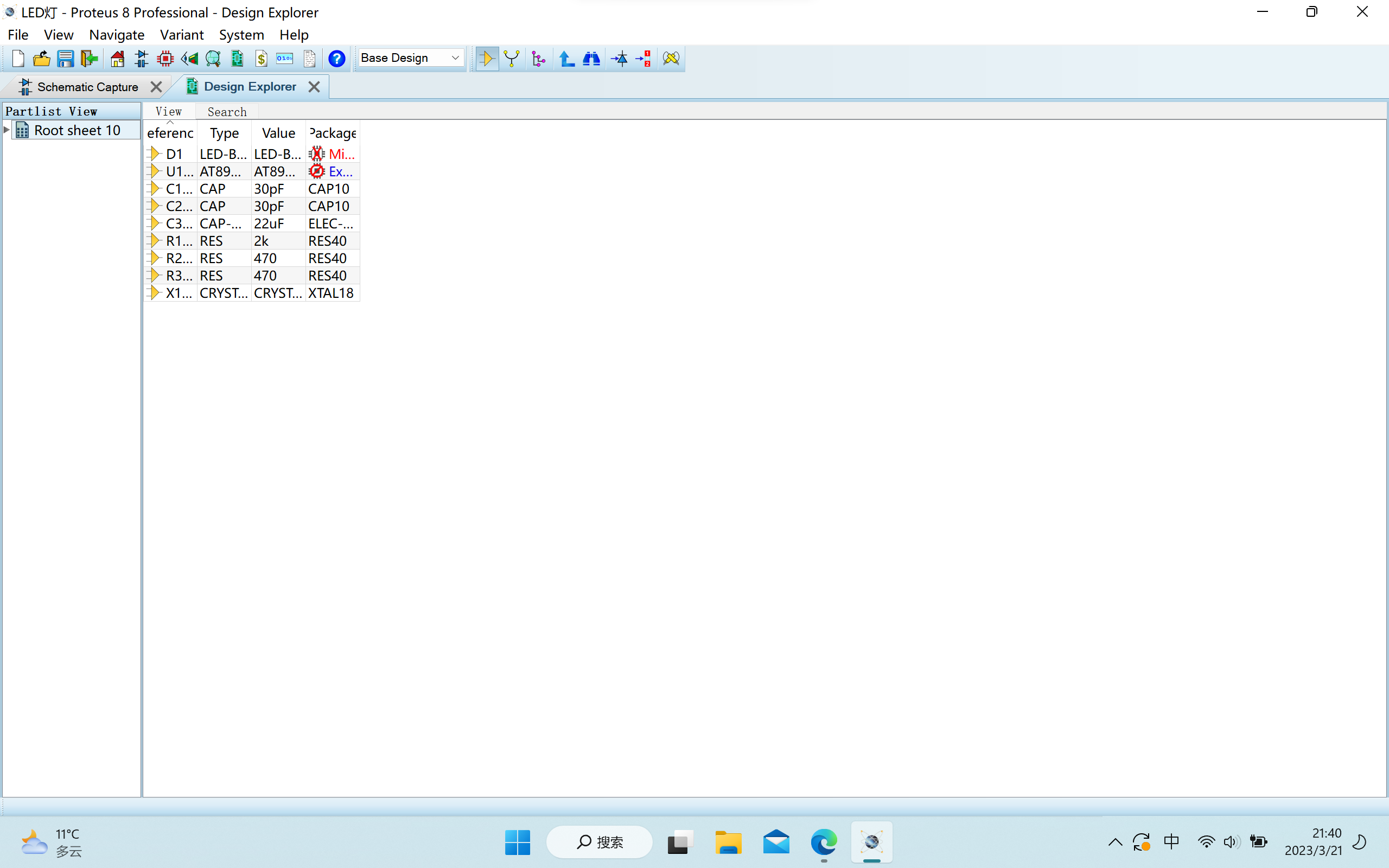Click the missing package icon for D1
The image size is (1389, 868).
pyautogui.click(x=317, y=154)
